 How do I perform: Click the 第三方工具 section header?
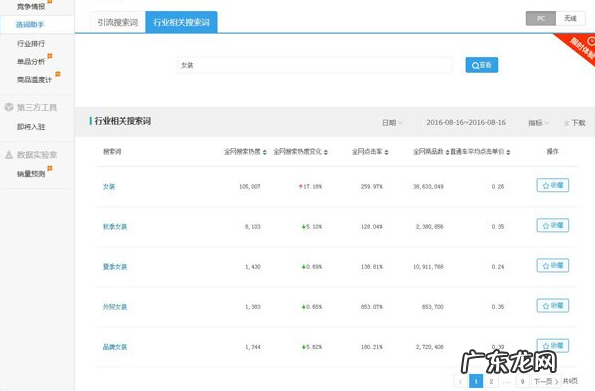coord(37,107)
